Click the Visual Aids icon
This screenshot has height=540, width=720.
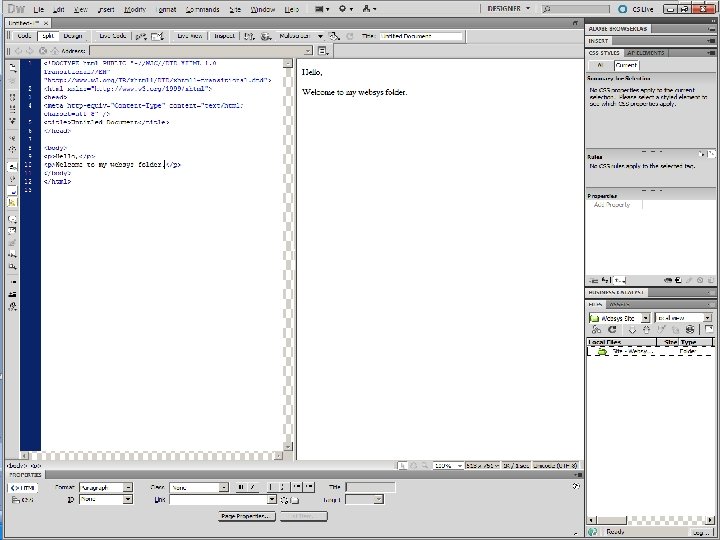(x=335, y=36)
